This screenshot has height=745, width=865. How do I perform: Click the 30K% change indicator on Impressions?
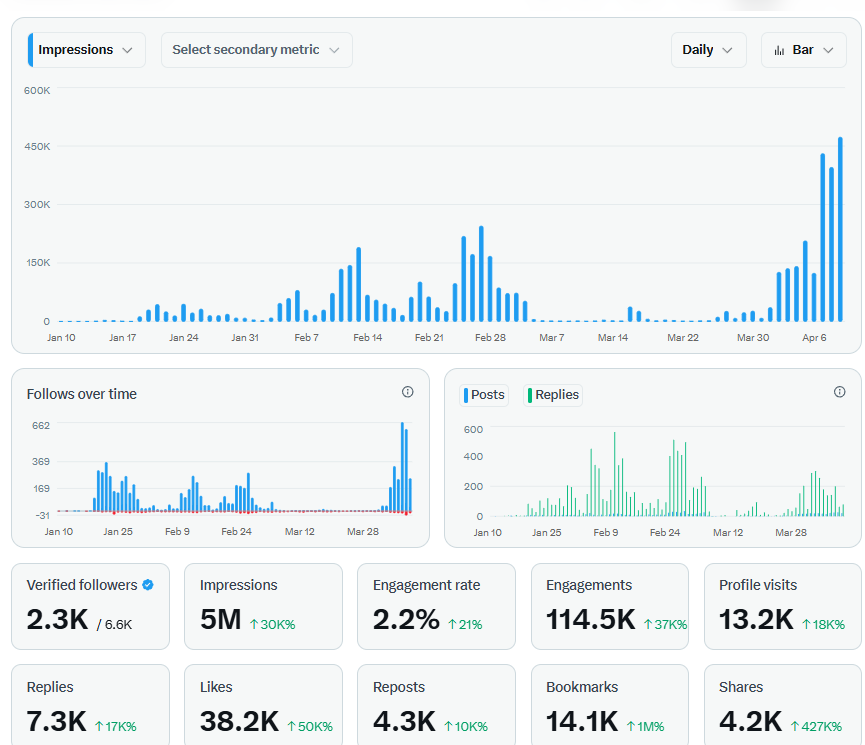273,624
